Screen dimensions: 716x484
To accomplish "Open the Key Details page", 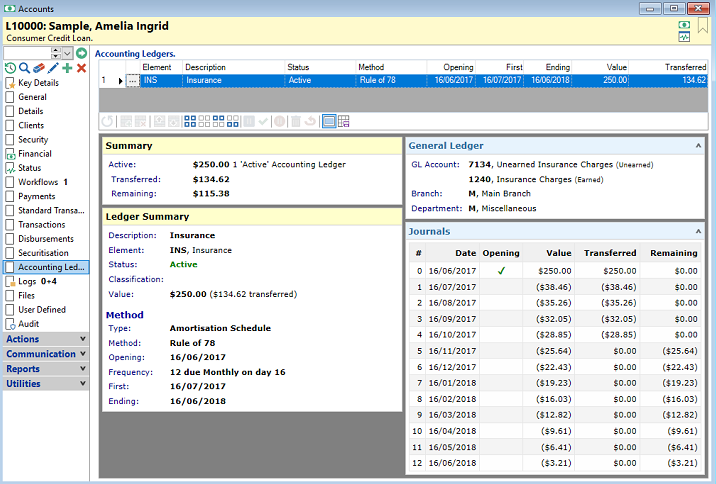I will coord(38,83).
